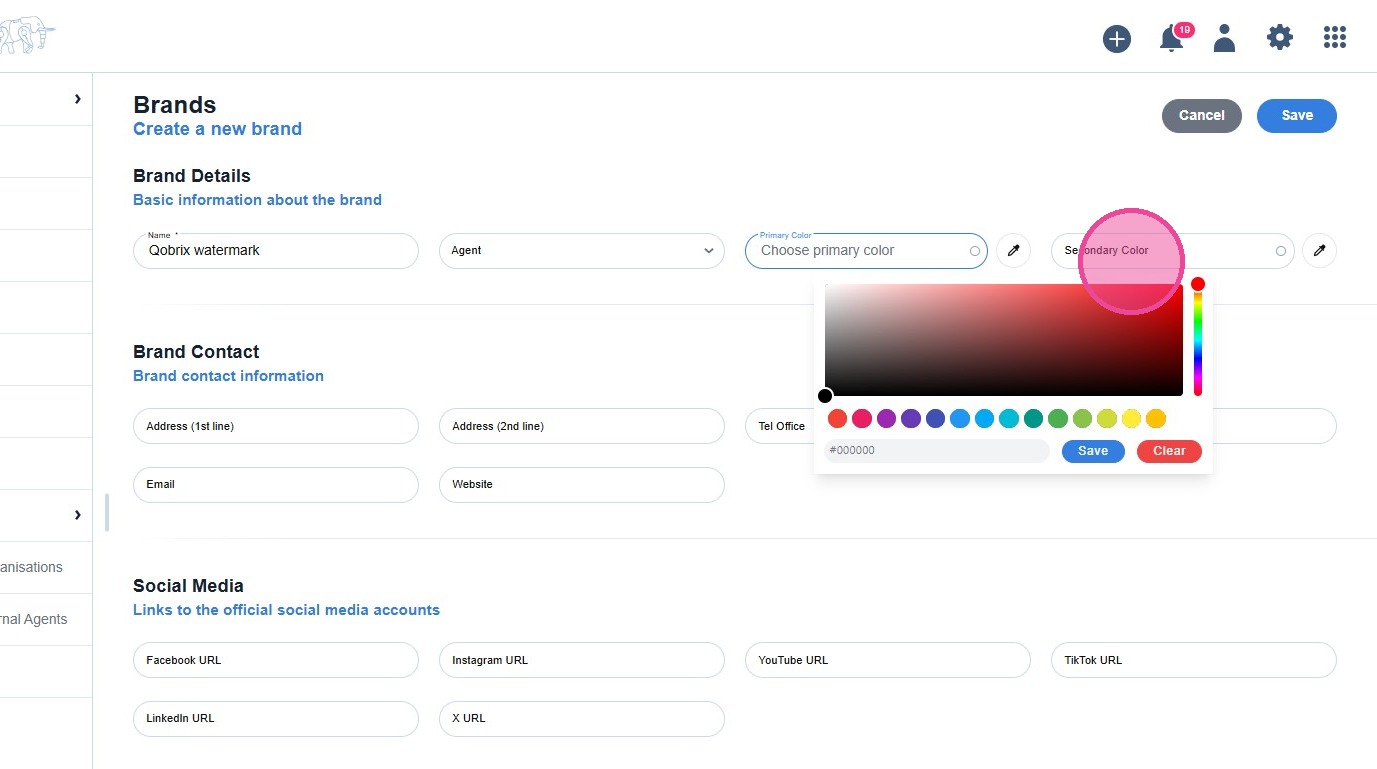Click the 'Brand contact information' text
This screenshot has width=1377, height=769.
(228, 376)
